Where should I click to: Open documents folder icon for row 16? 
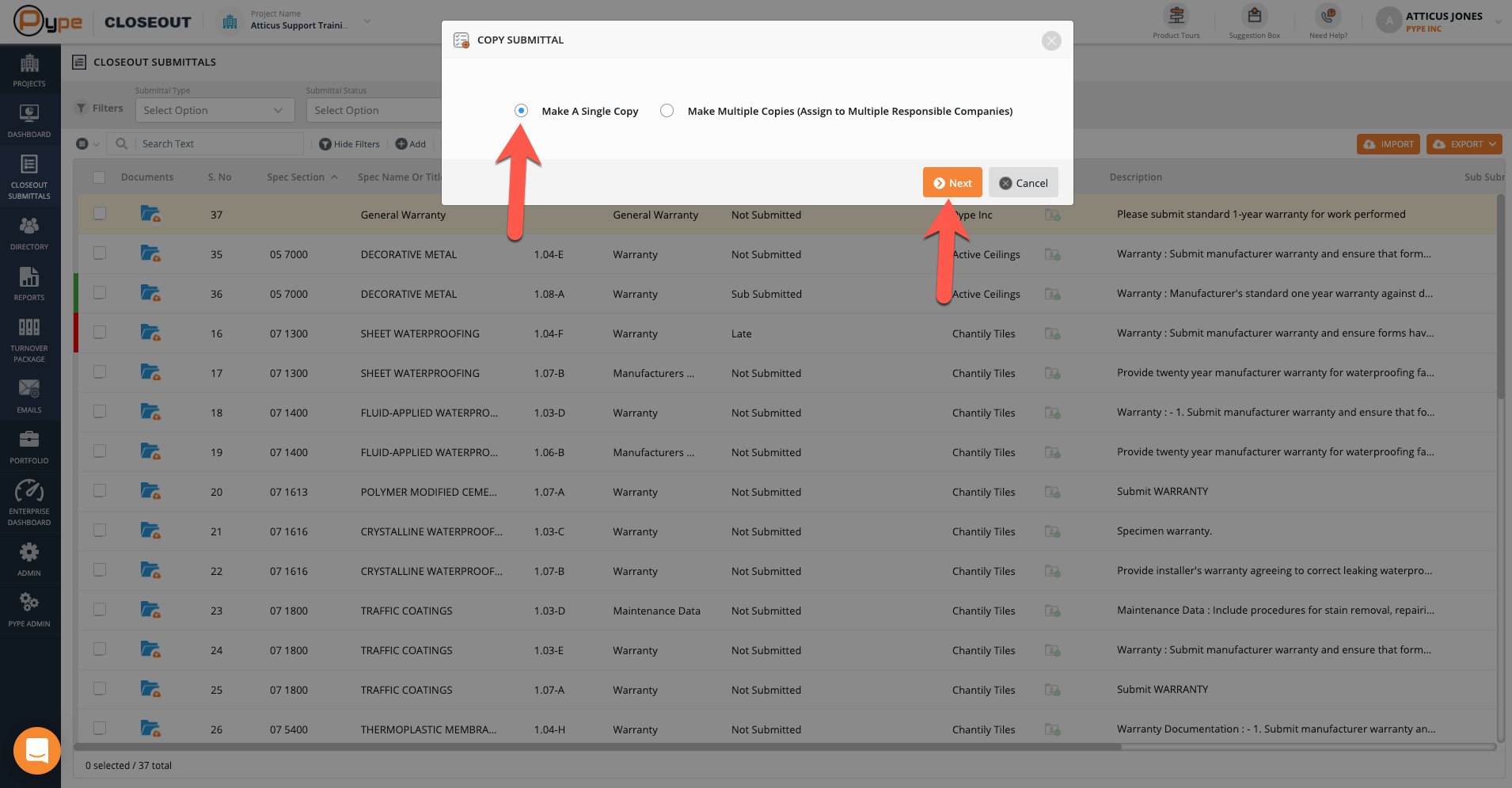[150, 333]
